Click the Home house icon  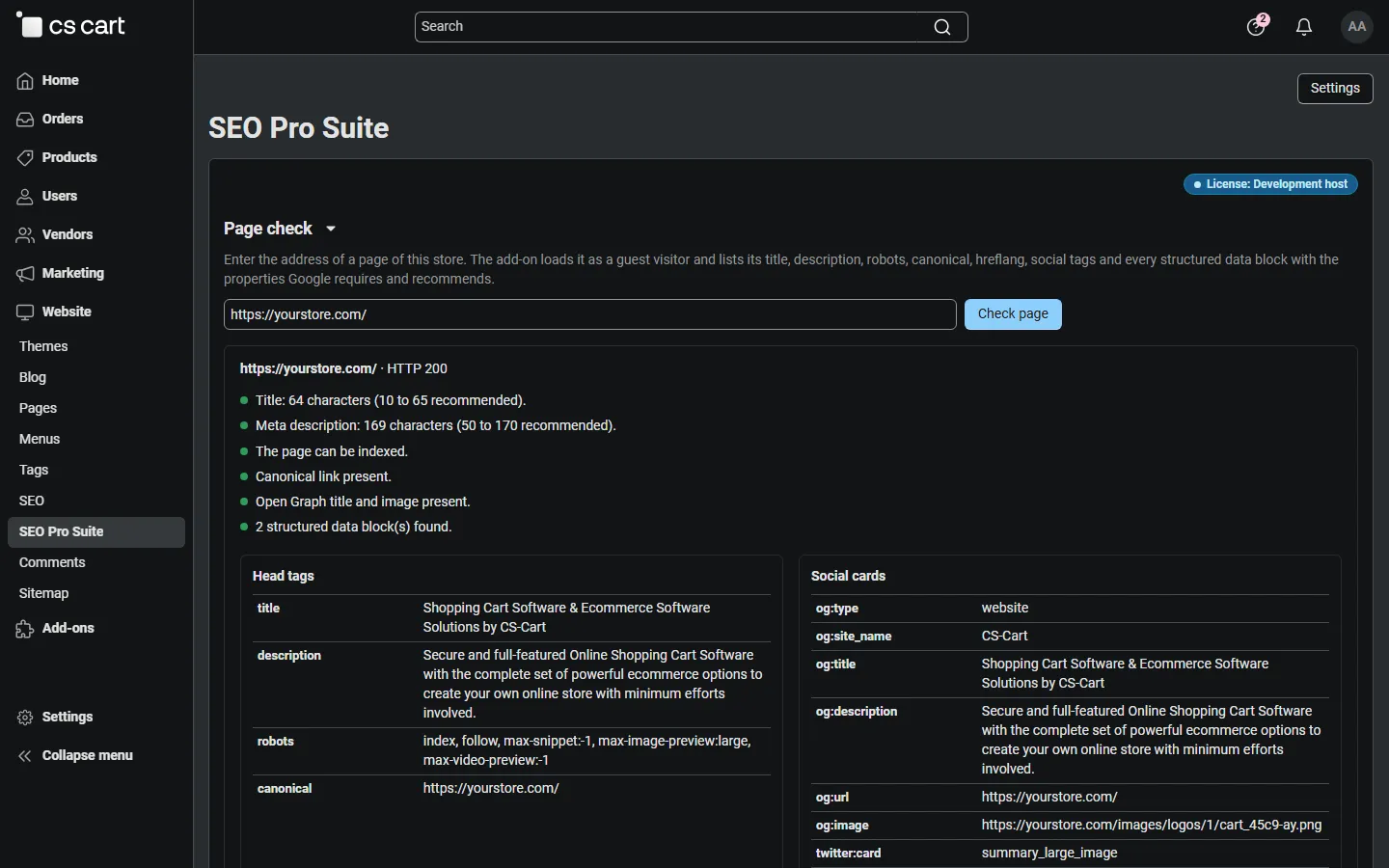coord(25,81)
